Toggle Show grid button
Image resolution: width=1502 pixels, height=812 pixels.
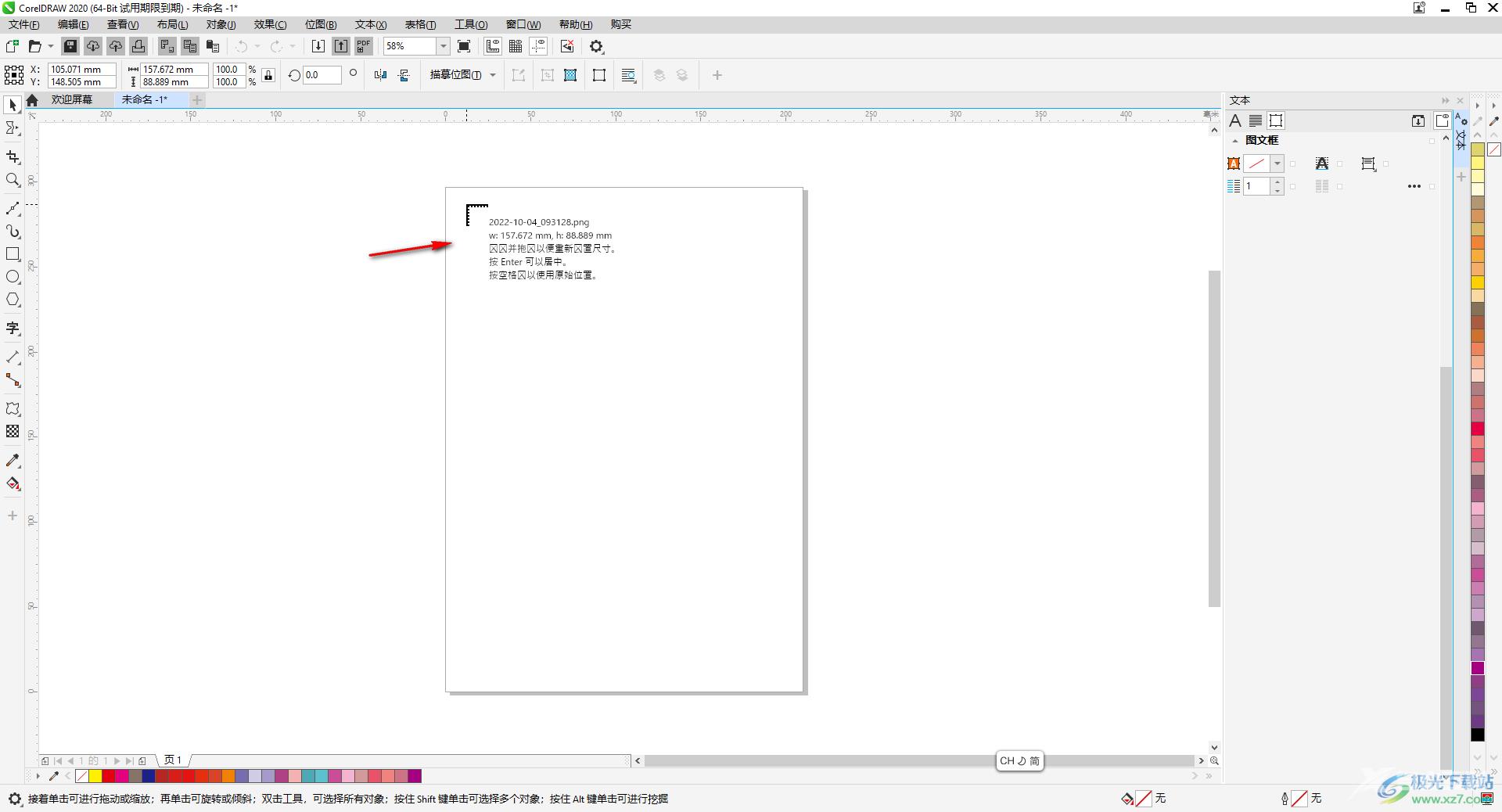tap(516, 46)
